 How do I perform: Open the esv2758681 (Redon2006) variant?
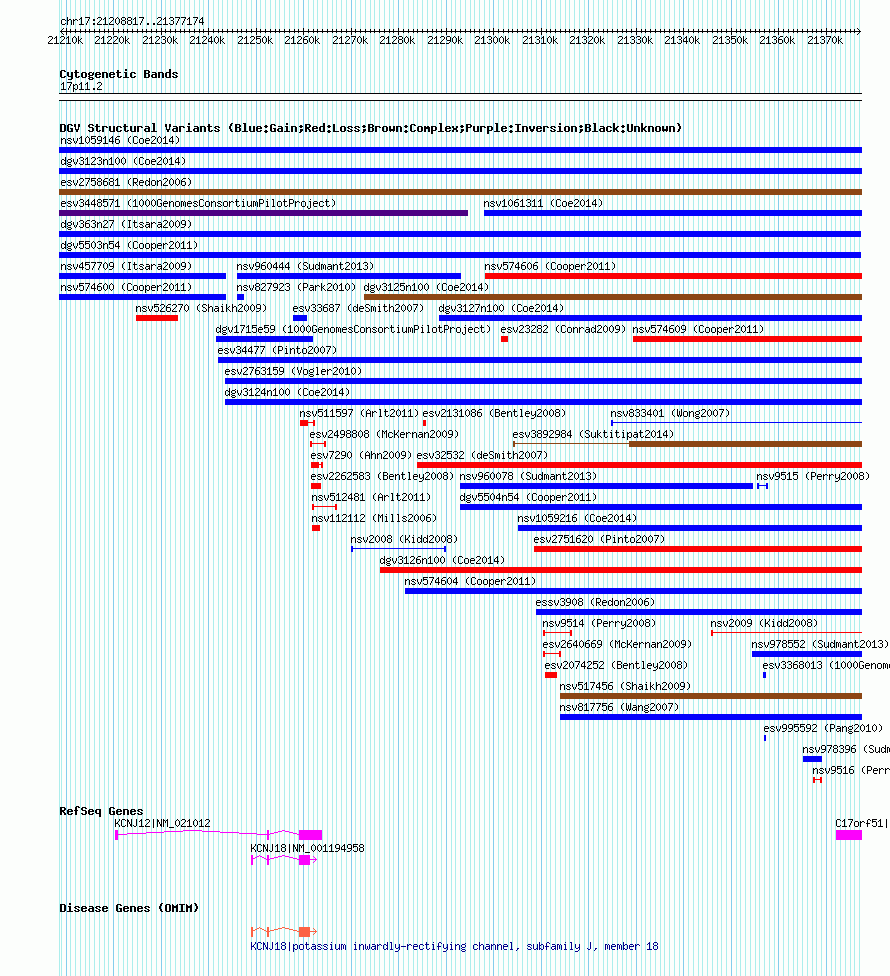126,182
